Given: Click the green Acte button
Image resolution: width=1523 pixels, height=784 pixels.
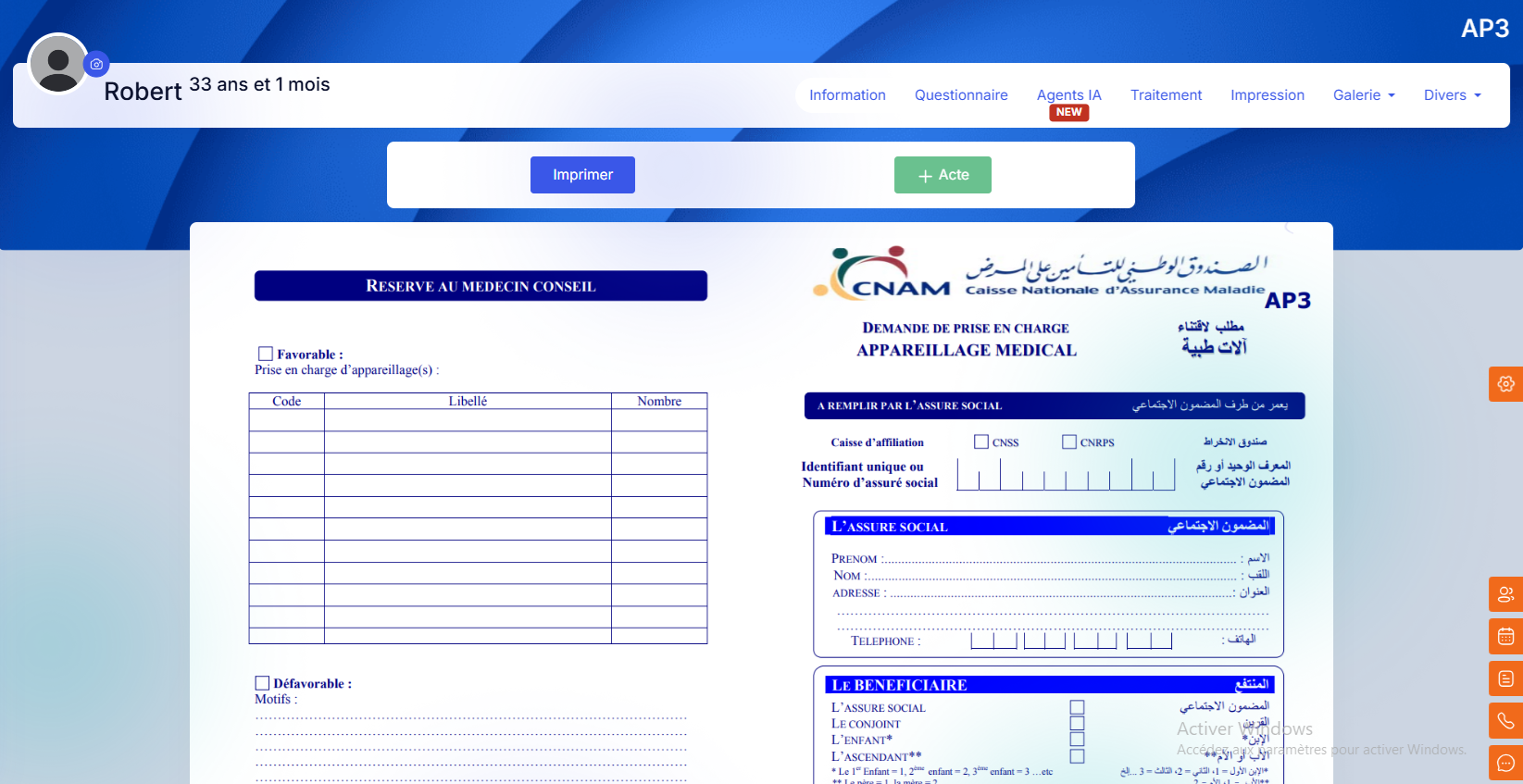Looking at the screenshot, I should [943, 175].
